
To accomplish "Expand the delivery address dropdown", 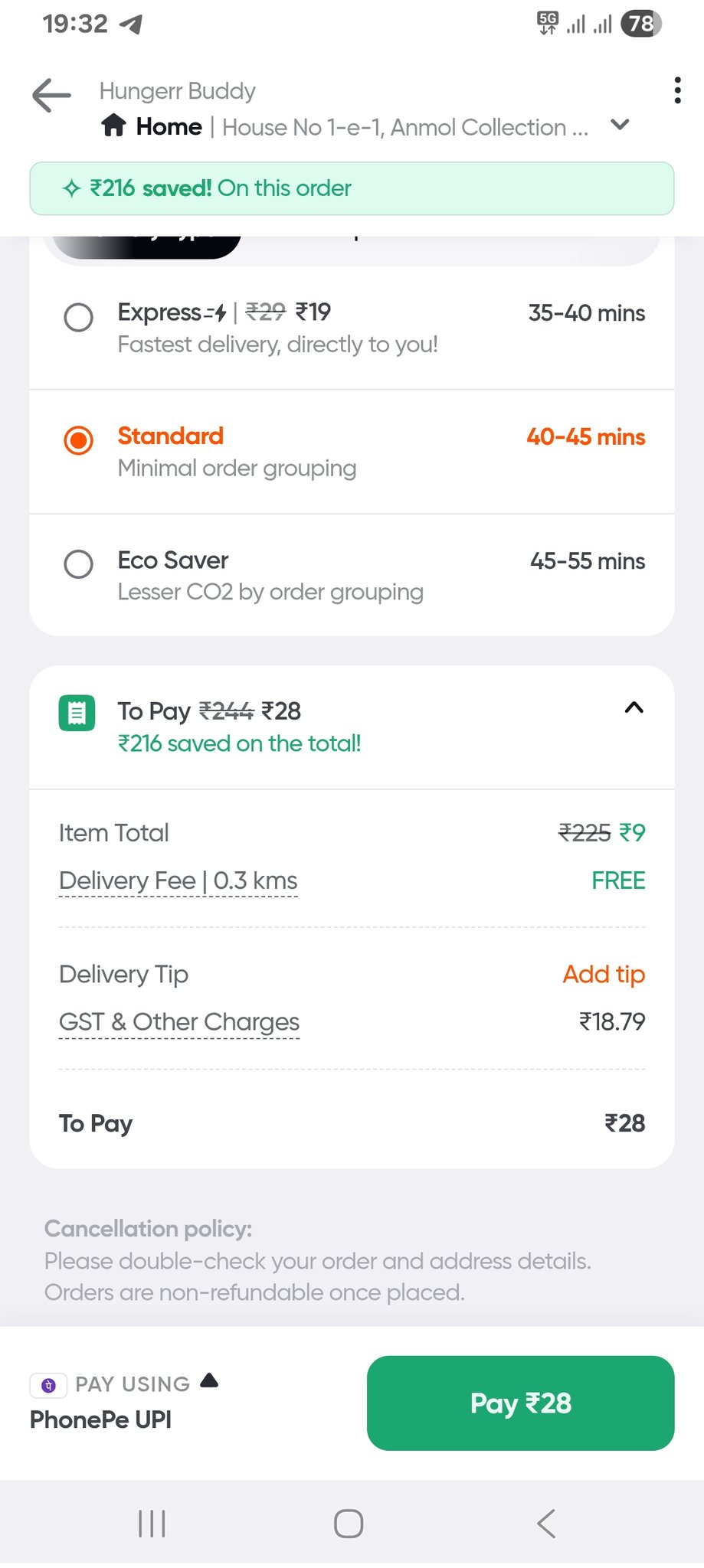I will click(x=620, y=125).
